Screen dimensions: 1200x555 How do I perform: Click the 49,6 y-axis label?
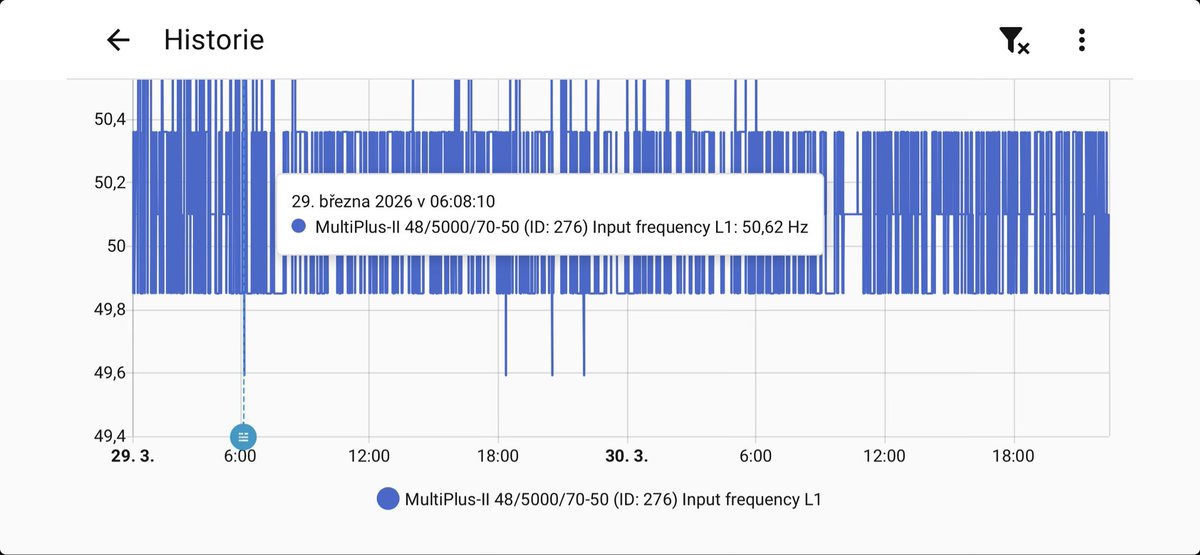click(108, 373)
